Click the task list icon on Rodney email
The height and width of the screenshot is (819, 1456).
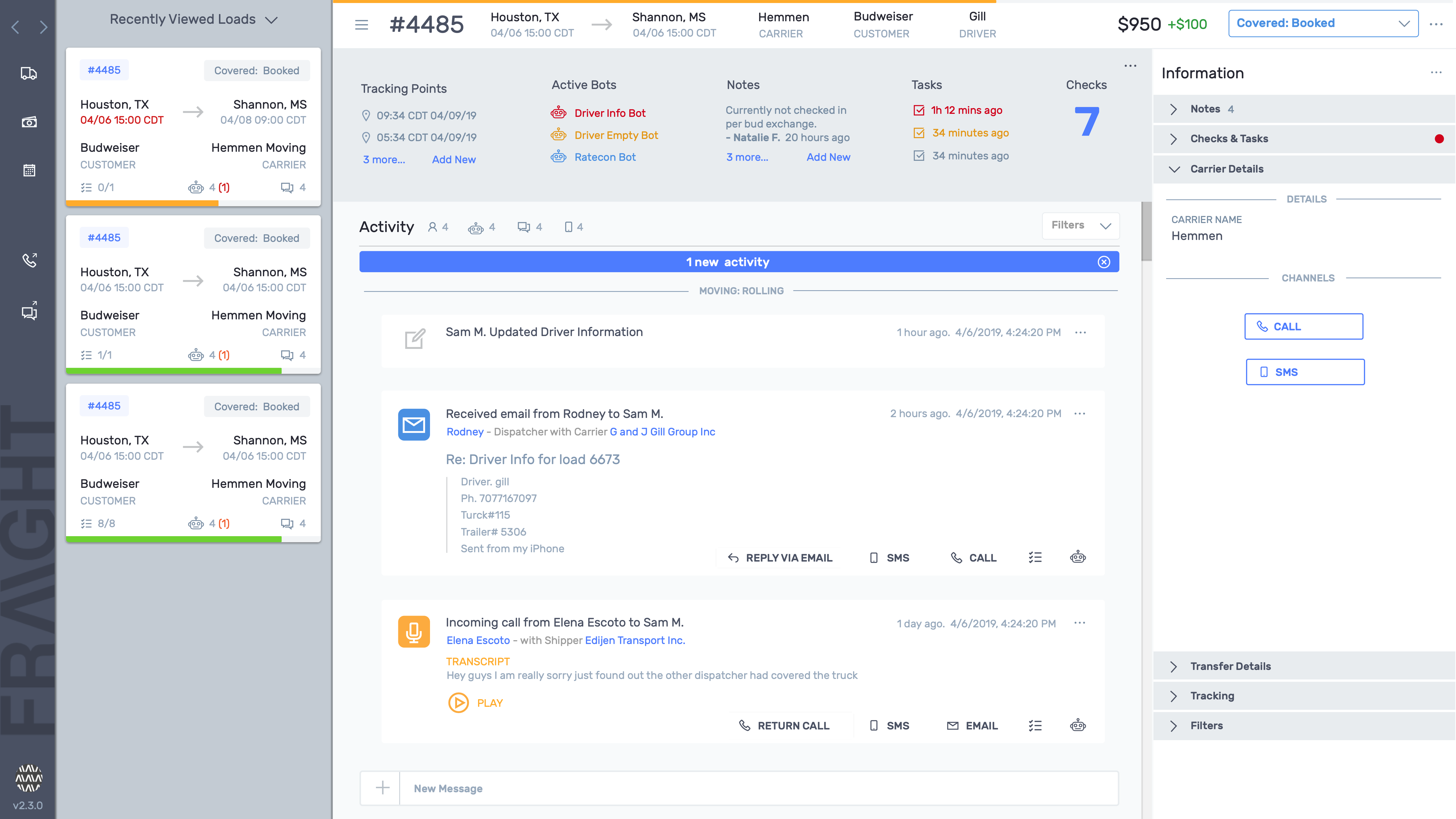[1036, 558]
